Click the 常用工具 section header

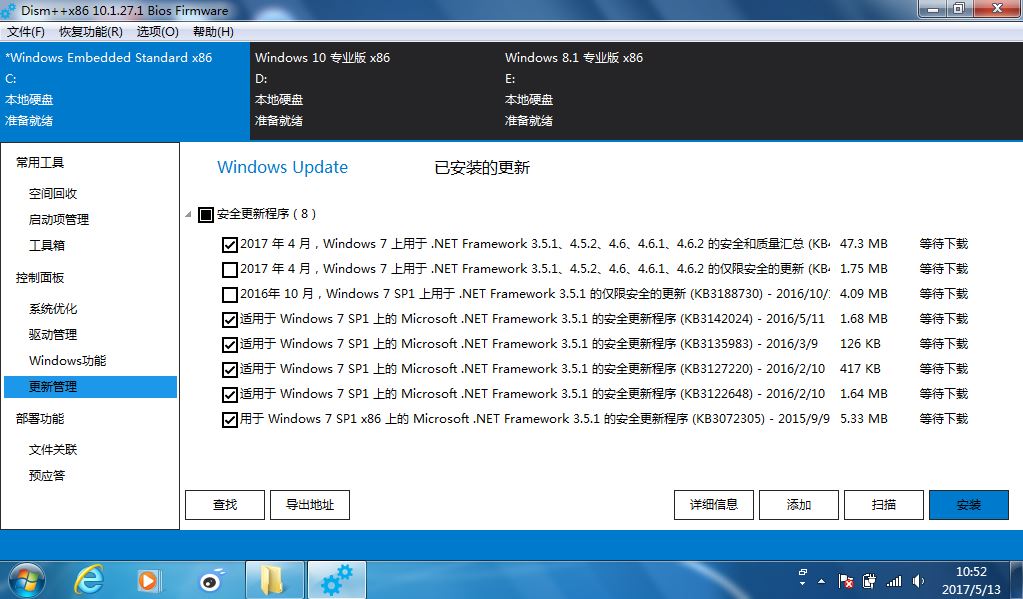[x=40, y=162]
